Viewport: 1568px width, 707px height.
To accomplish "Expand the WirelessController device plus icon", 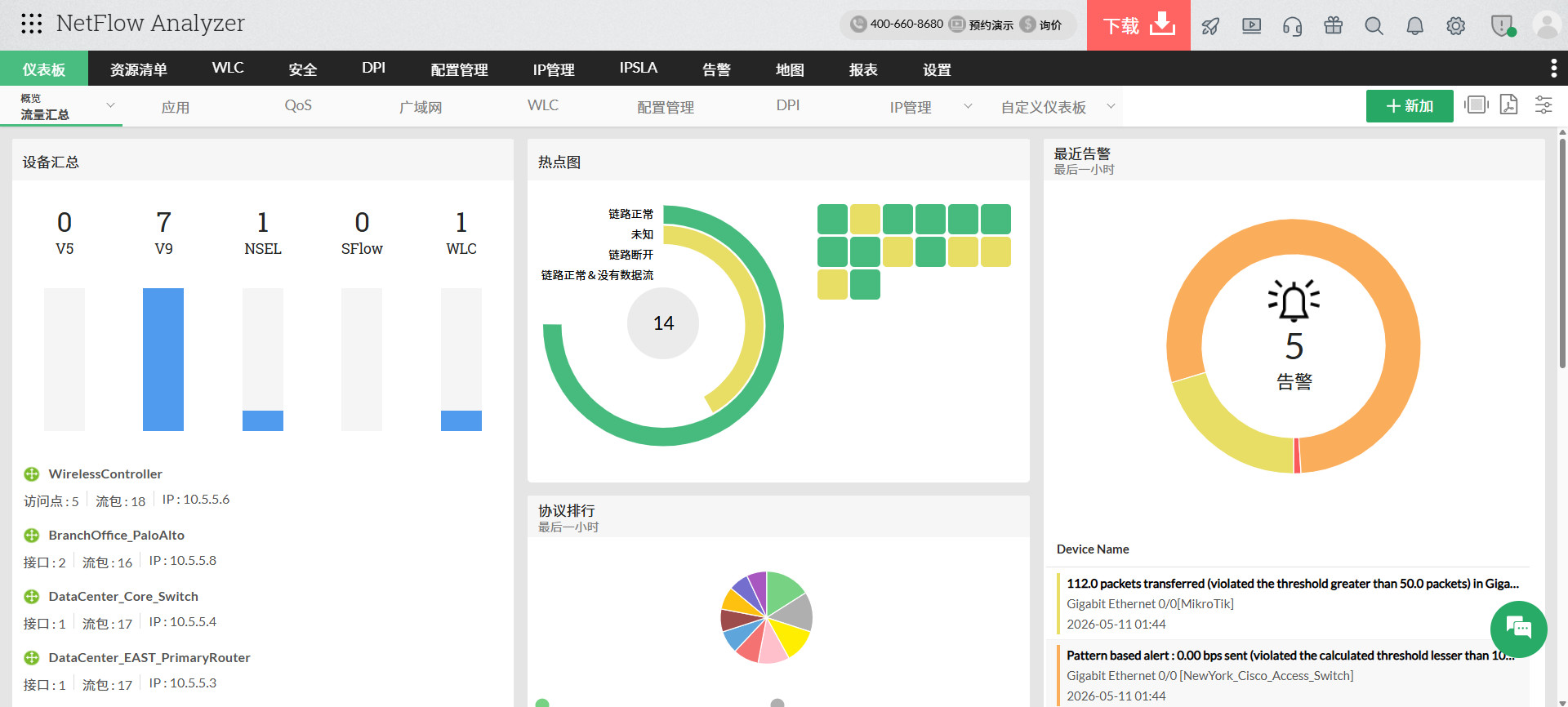I will 32,474.
